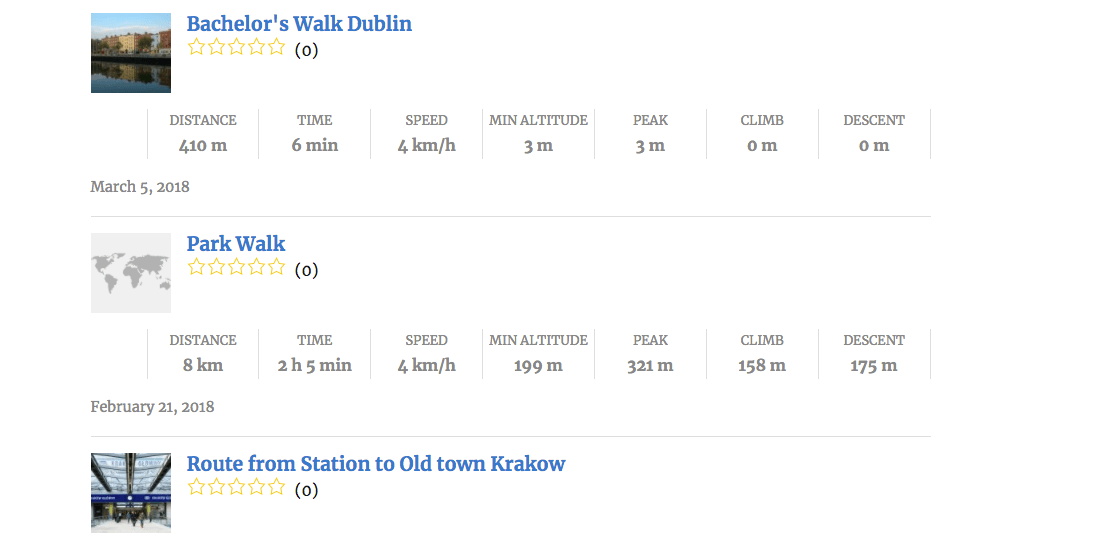Click Park Walk's 2 h 5 min time
The image size is (1108, 540).
coord(315,366)
